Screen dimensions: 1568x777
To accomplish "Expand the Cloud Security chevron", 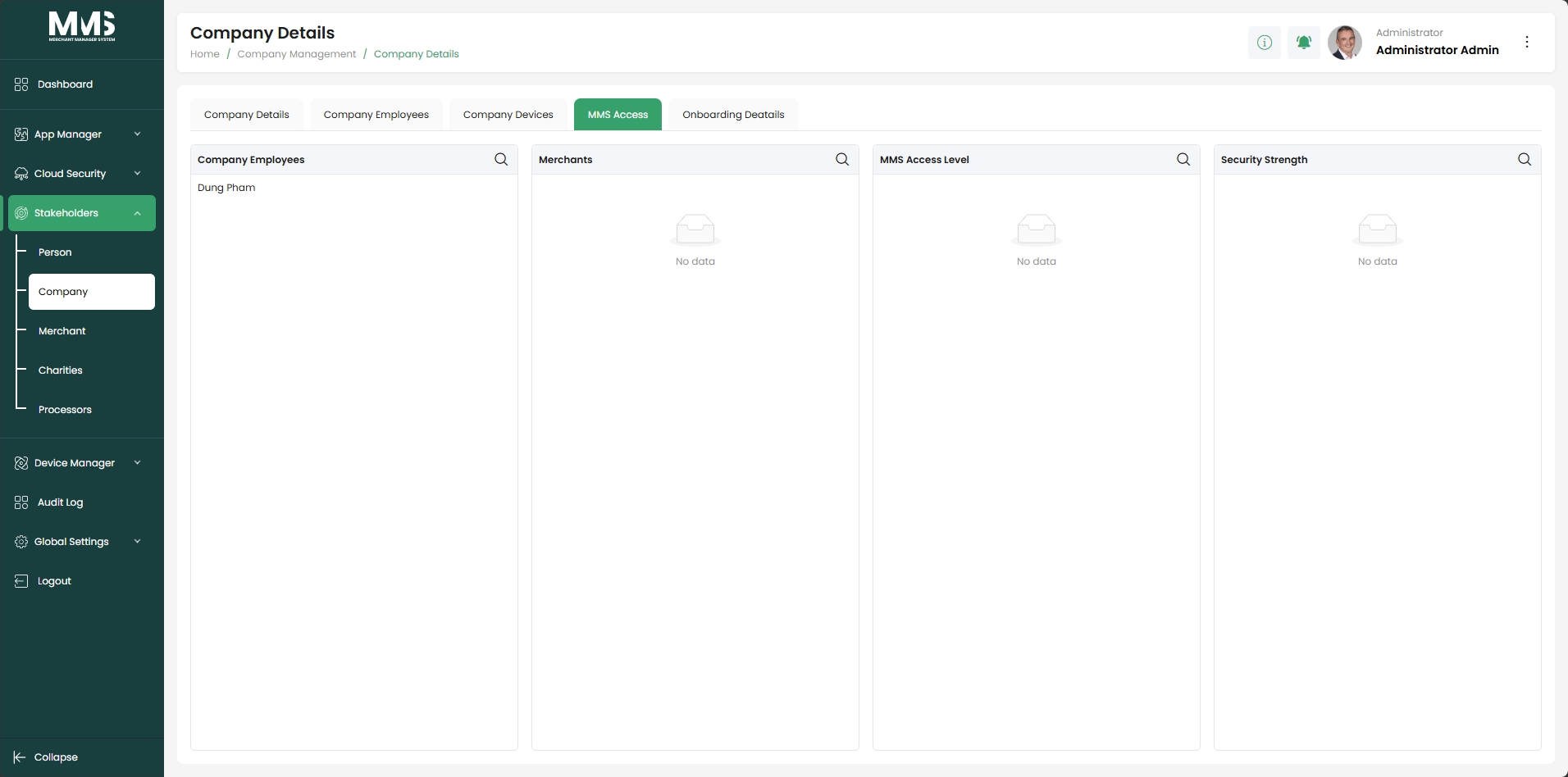I will [x=137, y=174].
